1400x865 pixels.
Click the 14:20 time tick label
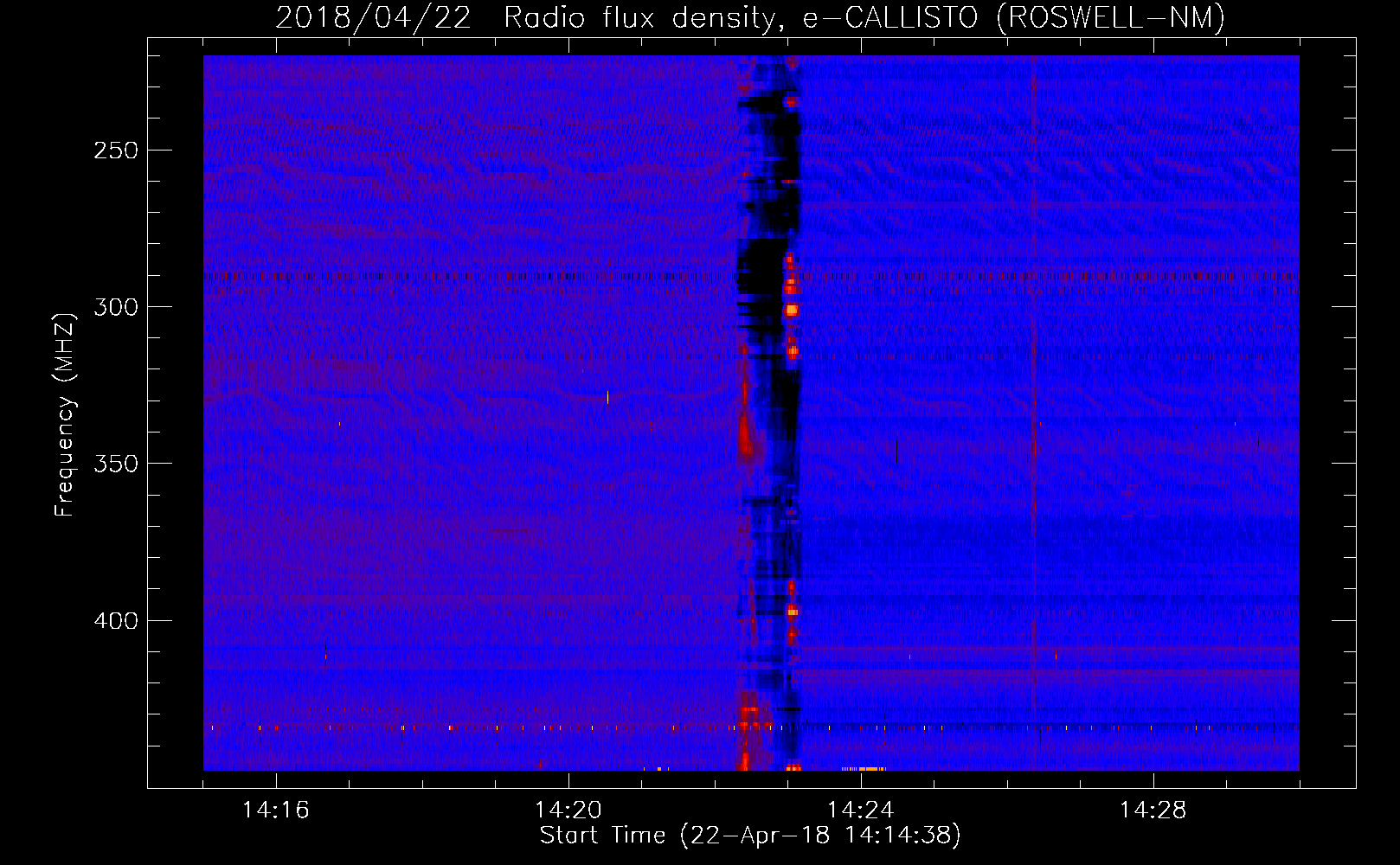point(568,810)
